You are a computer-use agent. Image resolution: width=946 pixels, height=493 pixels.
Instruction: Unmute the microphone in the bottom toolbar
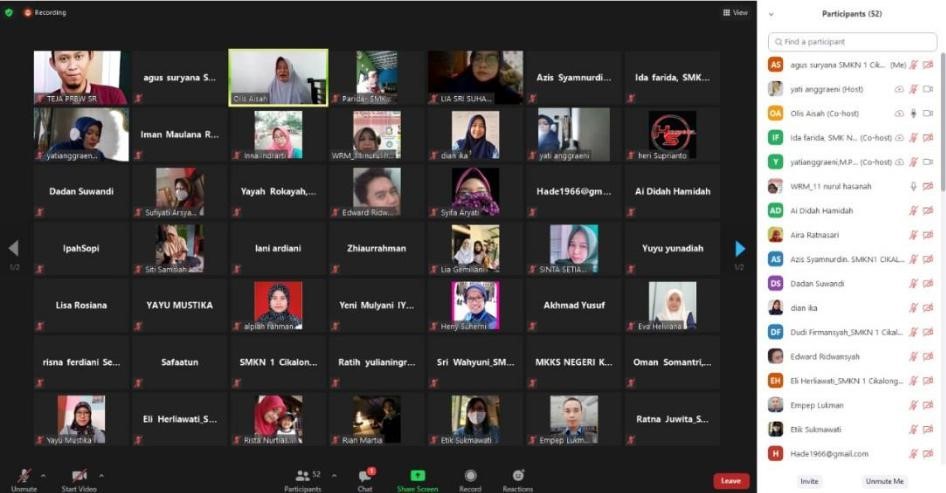click(23, 475)
